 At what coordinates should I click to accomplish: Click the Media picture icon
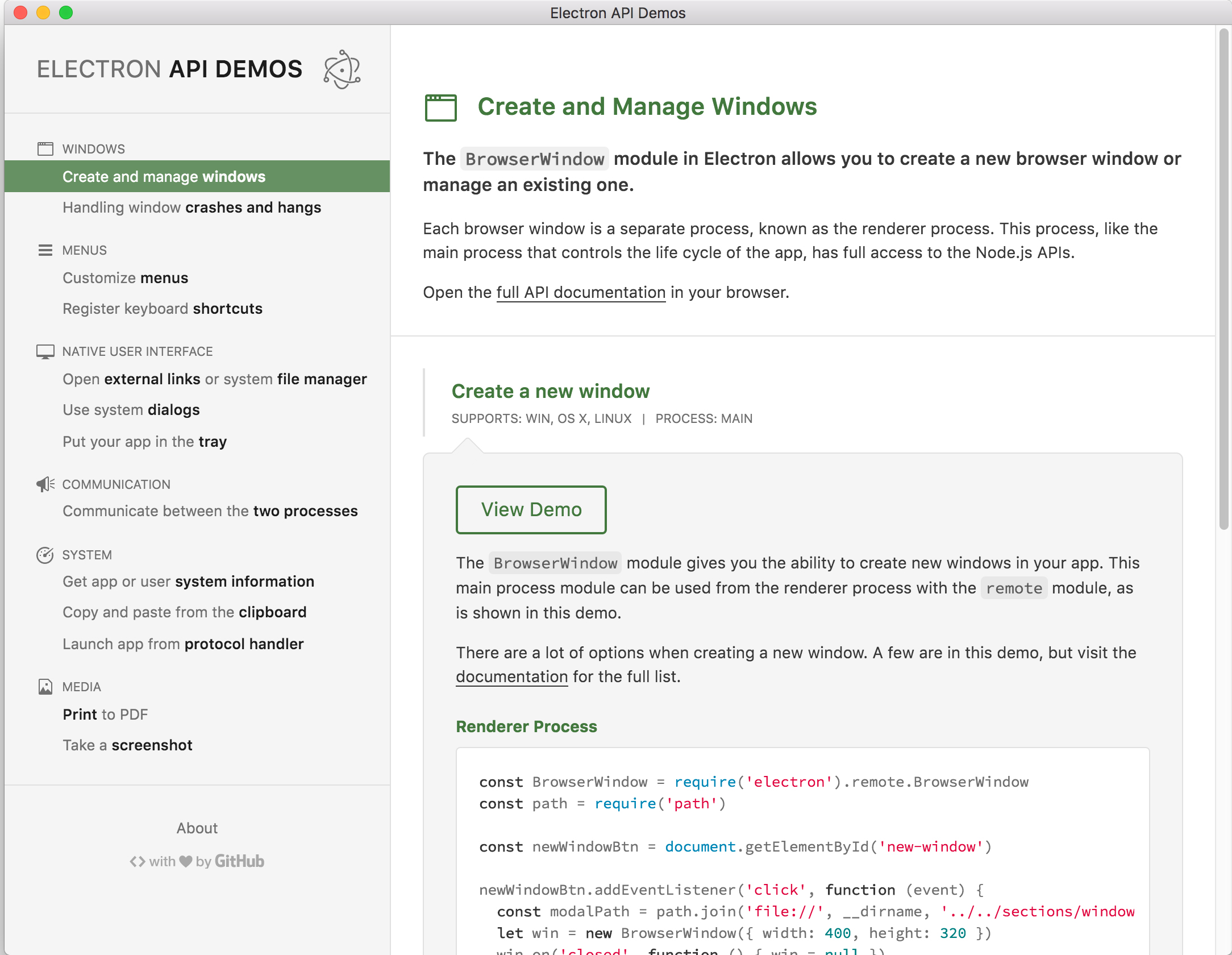pyautogui.click(x=45, y=687)
